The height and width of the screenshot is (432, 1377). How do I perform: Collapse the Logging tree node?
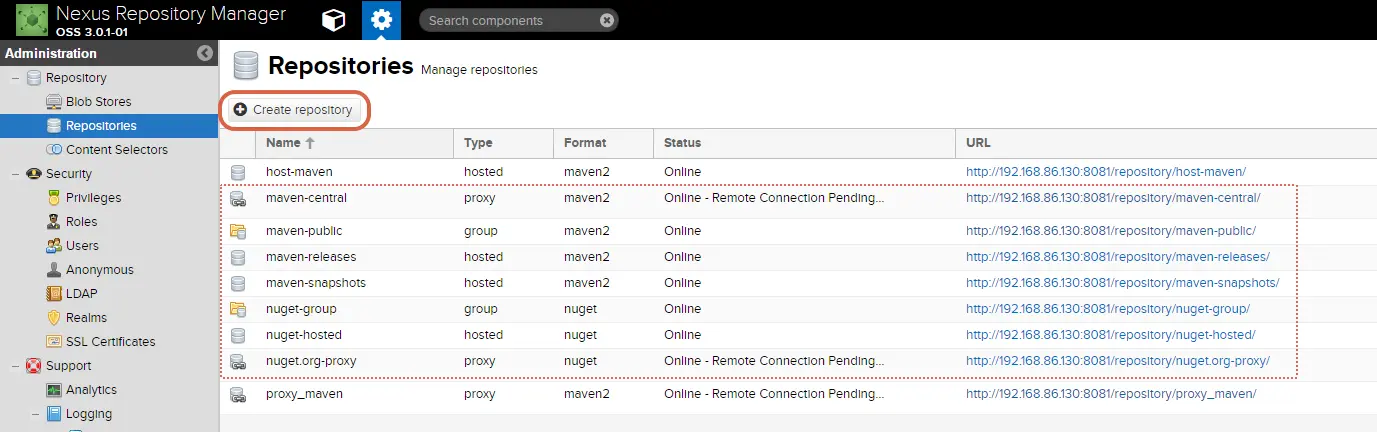pos(35,414)
